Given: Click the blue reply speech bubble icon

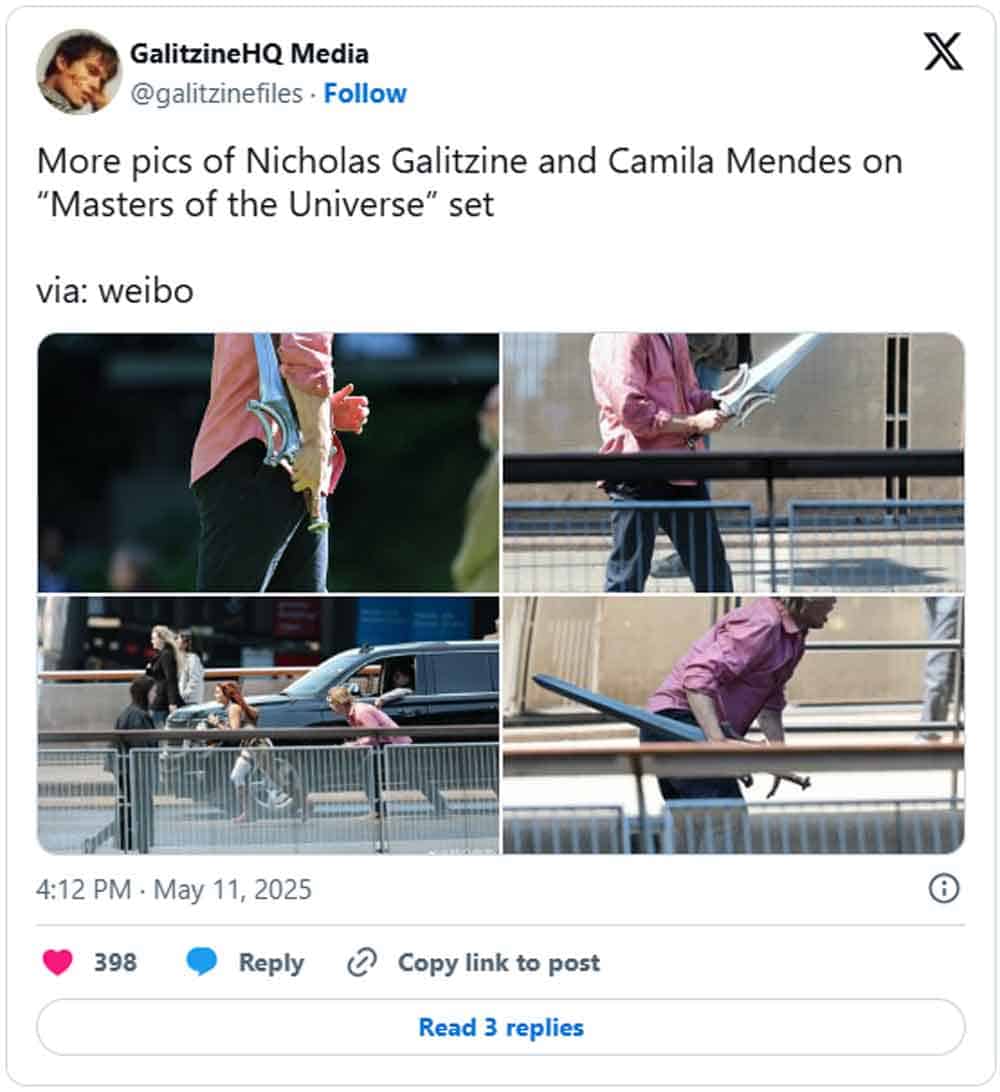Looking at the screenshot, I should click(202, 962).
